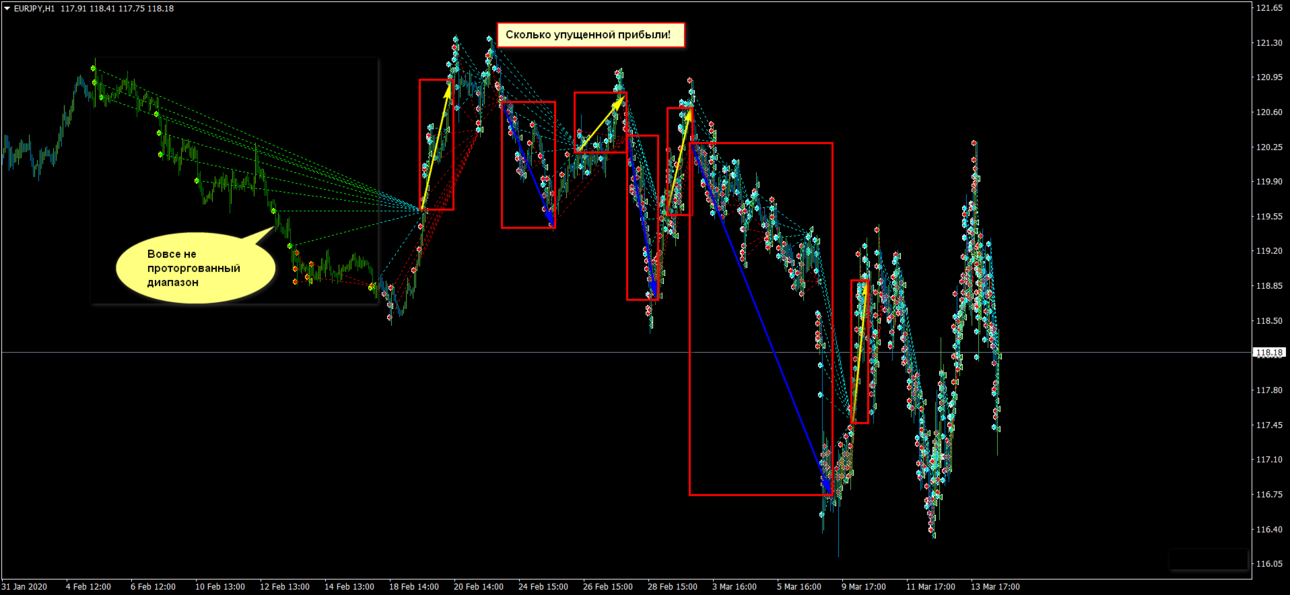Screen dimensions: 1290x595
Task: Click the 118.85 price scale label
Action: tap(1269, 286)
